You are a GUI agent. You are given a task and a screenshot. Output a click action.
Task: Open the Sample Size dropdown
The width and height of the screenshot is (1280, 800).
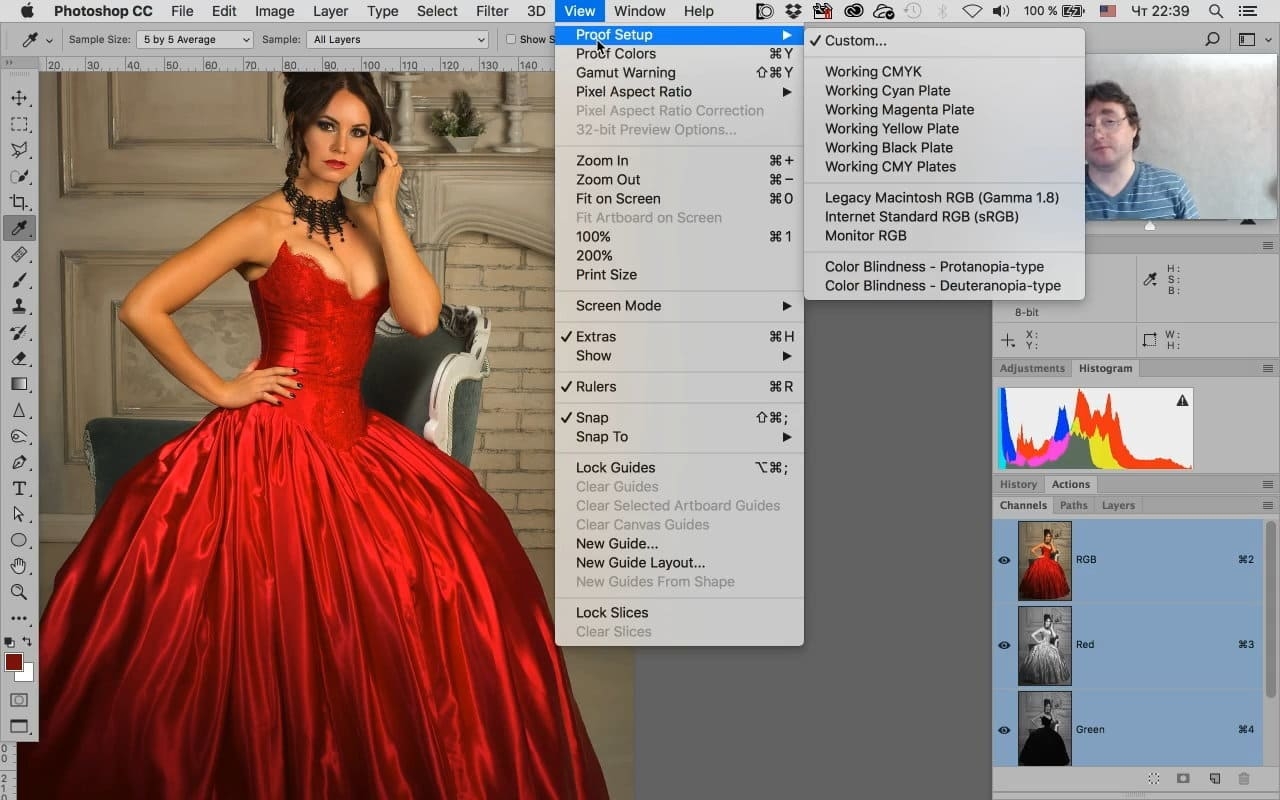(195, 40)
